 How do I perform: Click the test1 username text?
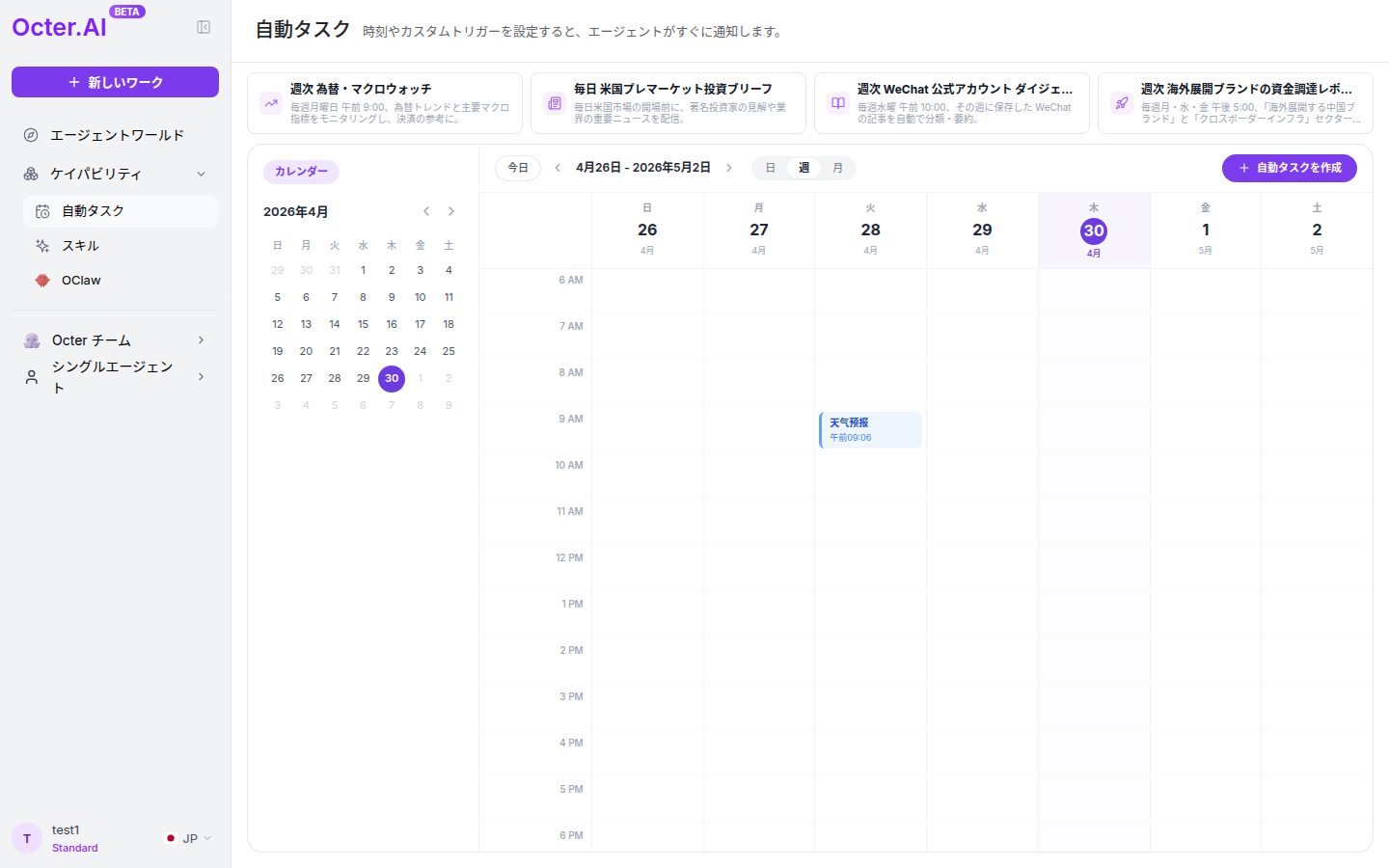[x=66, y=830]
